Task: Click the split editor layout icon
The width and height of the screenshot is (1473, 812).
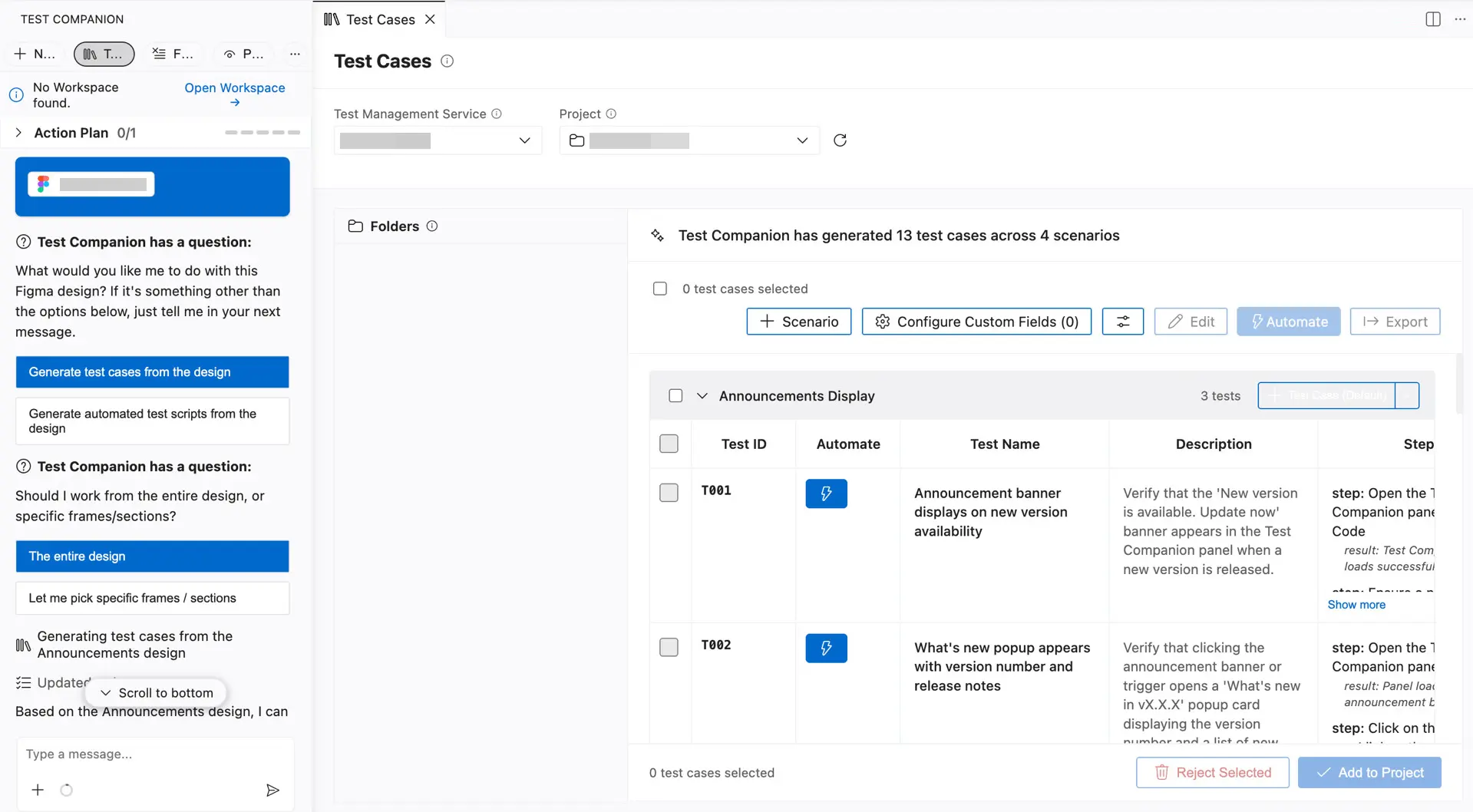Action: click(1432, 19)
